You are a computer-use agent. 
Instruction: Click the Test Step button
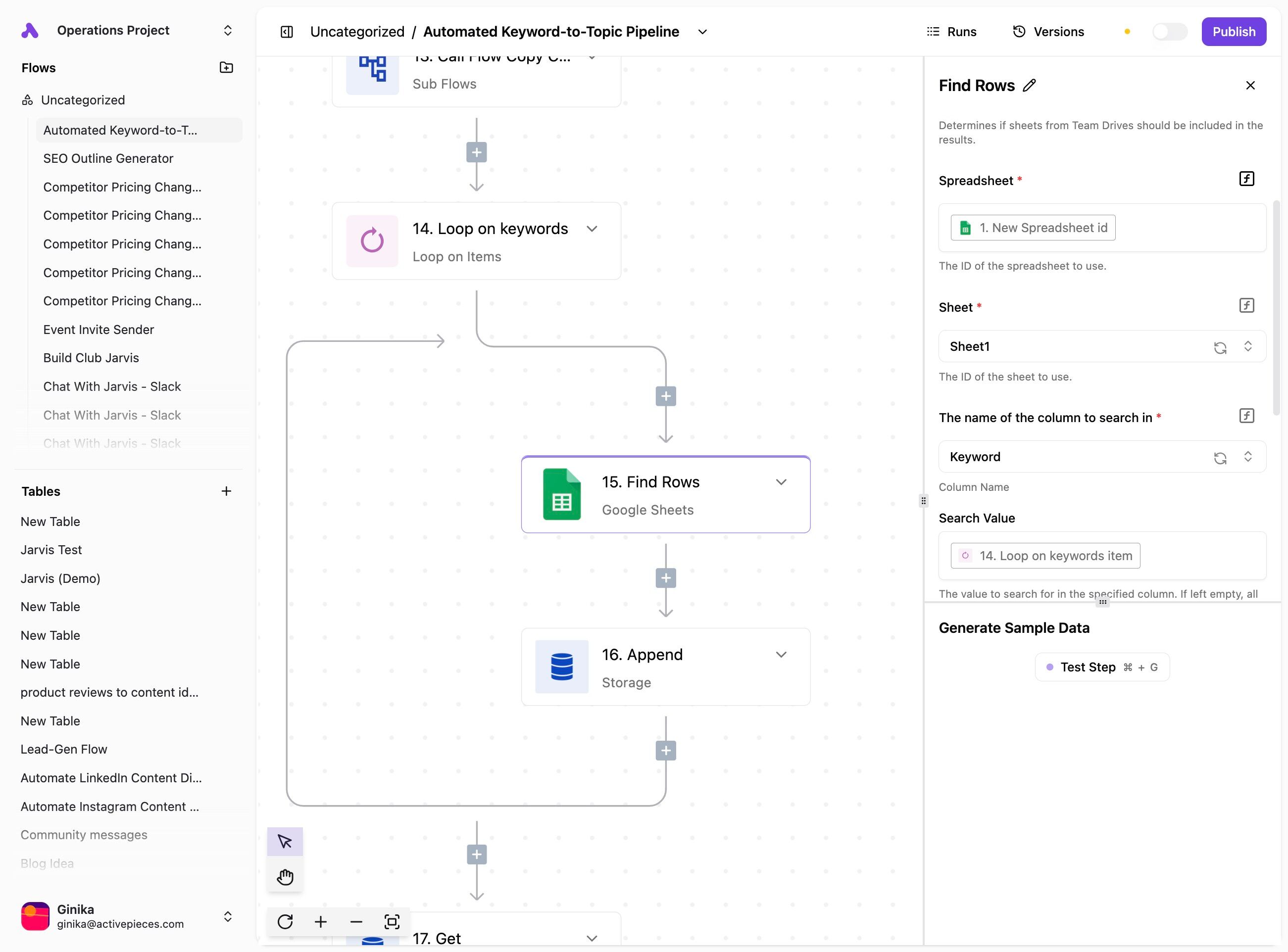point(1102,666)
